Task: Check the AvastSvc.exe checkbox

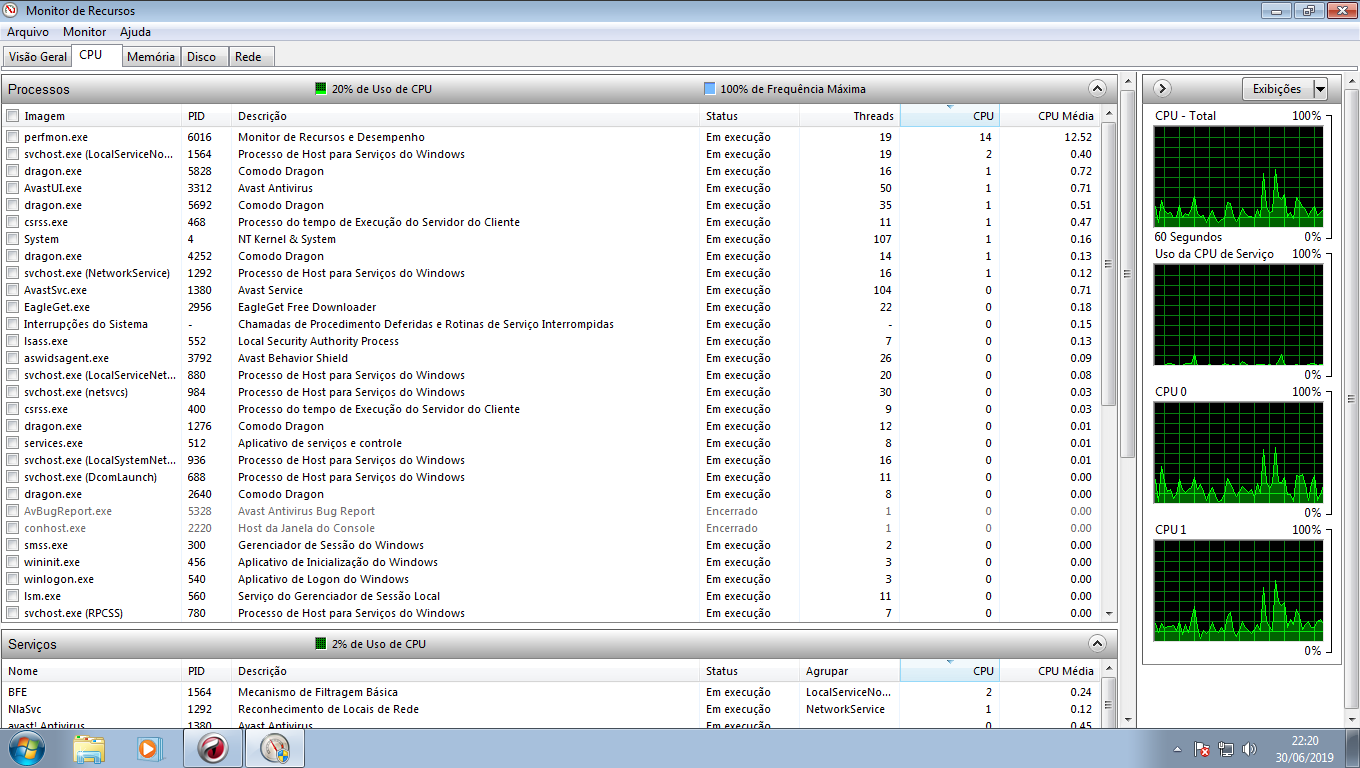Action: coord(12,290)
